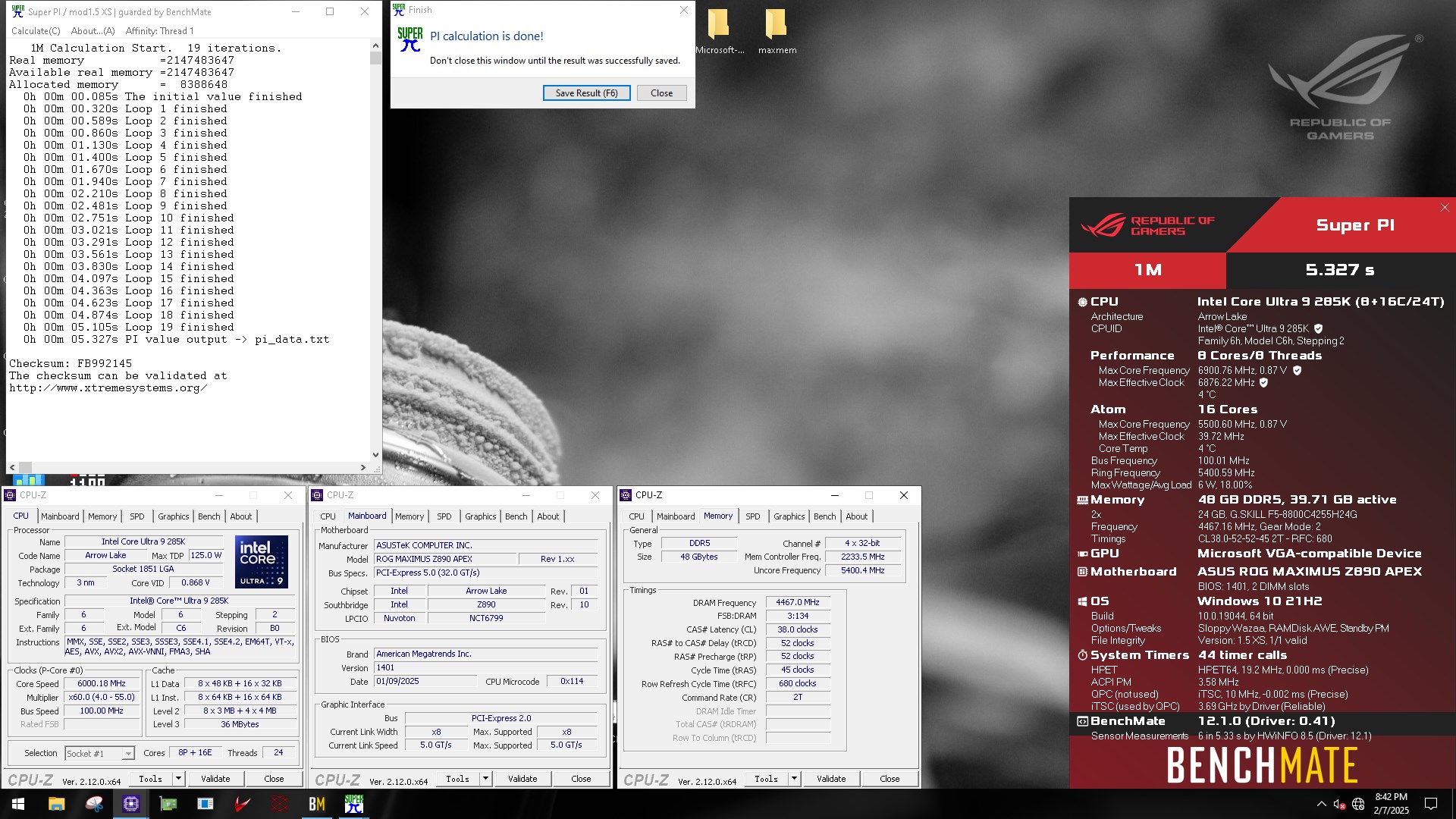The image size is (1456, 819).
Task: Select CPU tab in CPU-Z Memory window
Action: click(636, 516)
